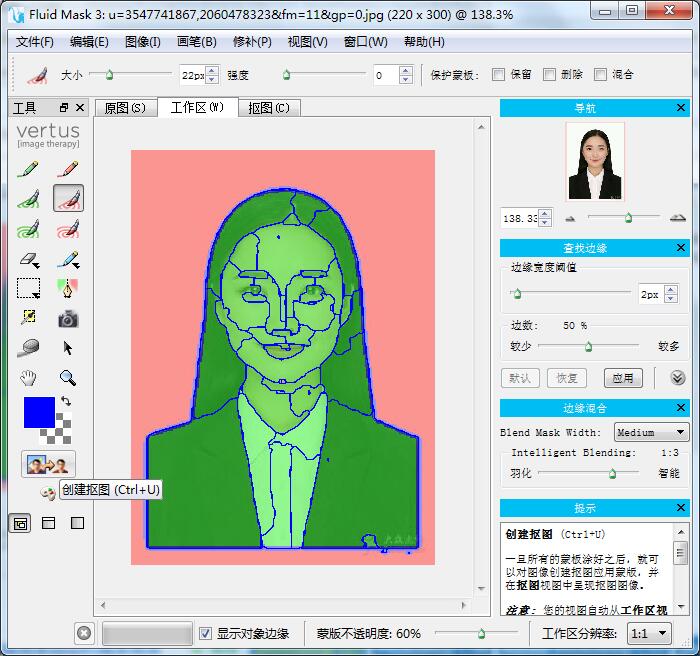
Task: Click the zoom out mountain icon
Action: click(x=571, y=218)
